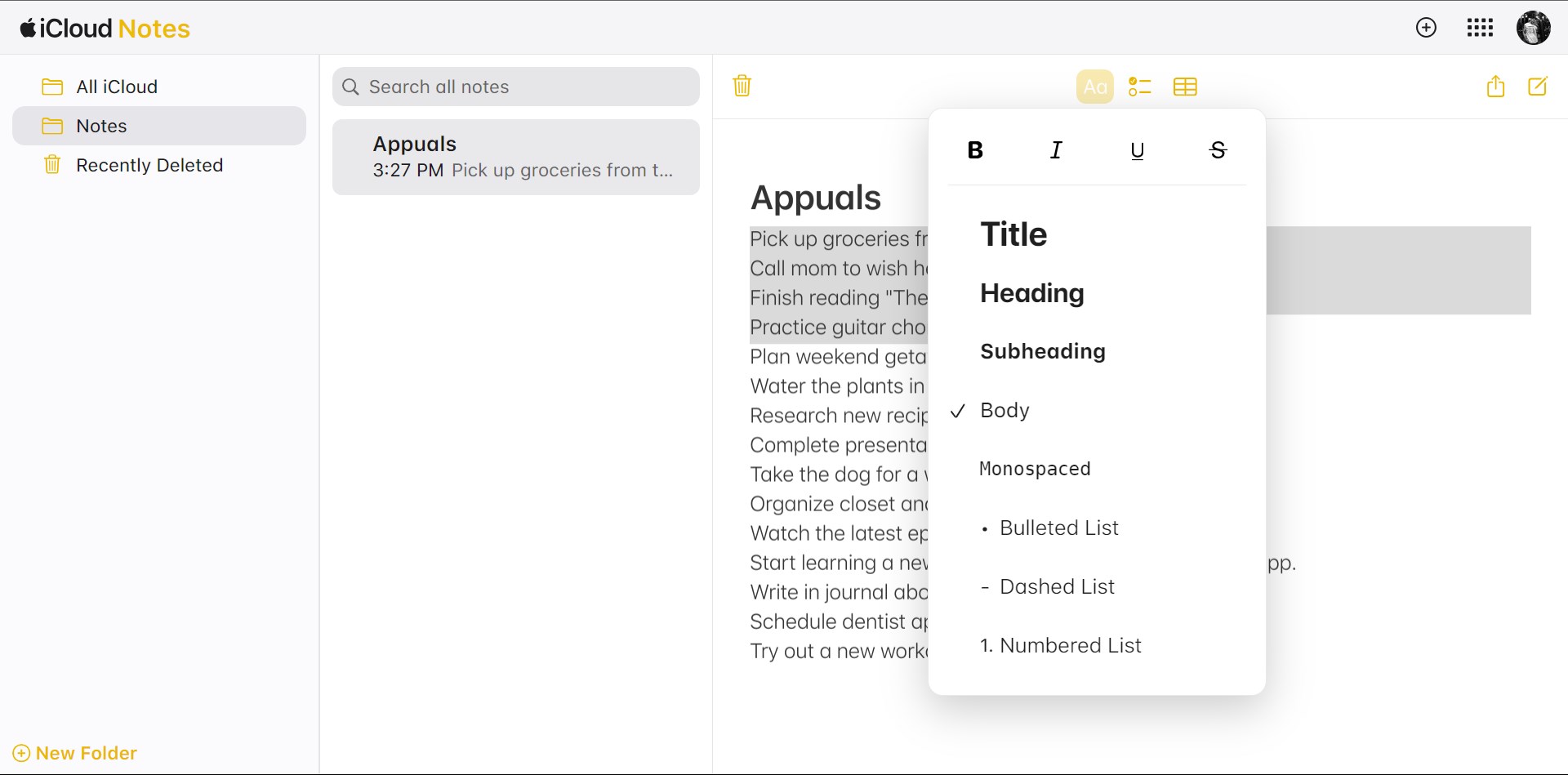Viewport: 1568px width, 775px height.
Task: Click the line starting "Complete presenta"
Action: pyautogui.click(x=839, y=445)
